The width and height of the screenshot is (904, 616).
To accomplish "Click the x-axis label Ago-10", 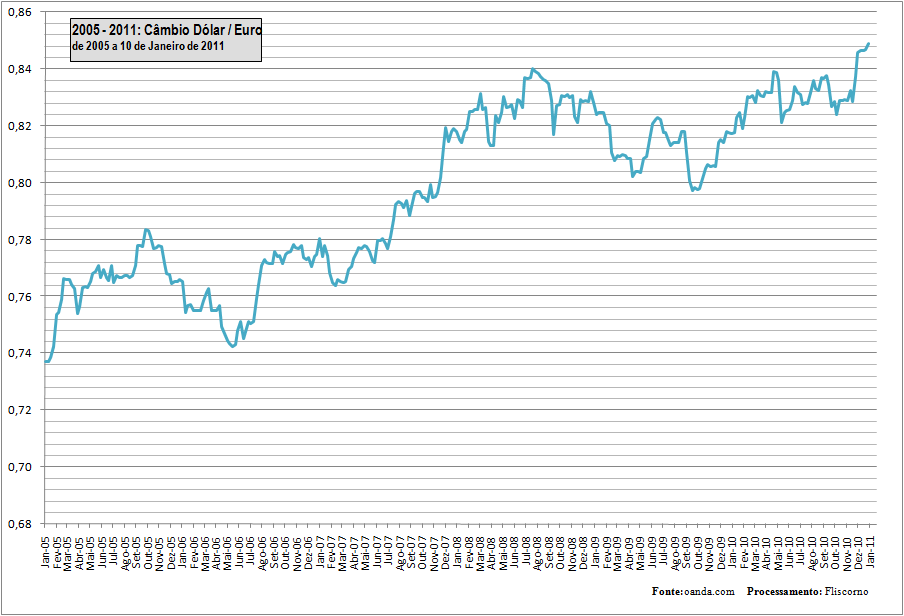I will (812, 553).
